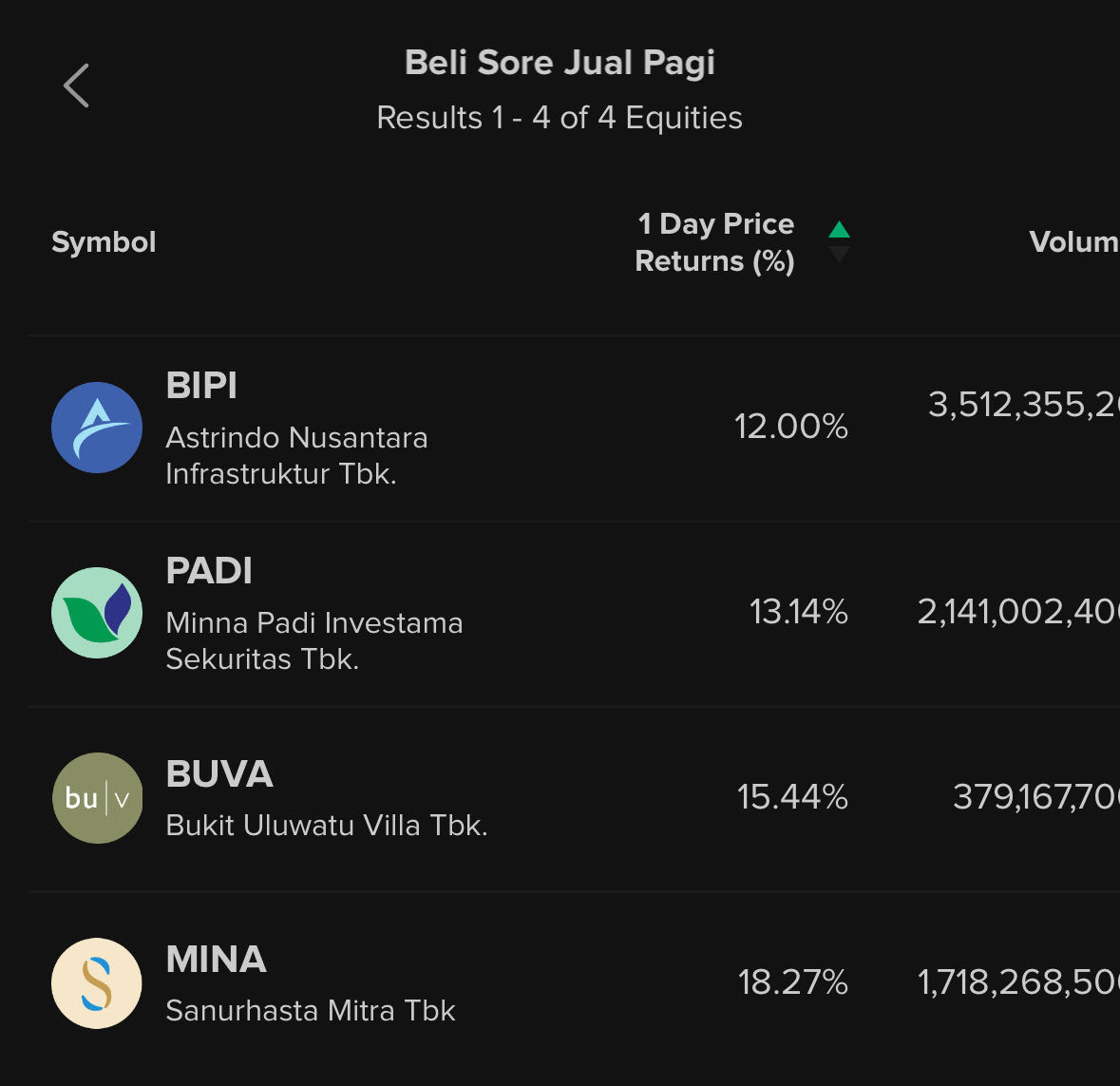Open MINA ticker symbol
The width and height of the screenshot is (1120, 1086).
(216, 960)
